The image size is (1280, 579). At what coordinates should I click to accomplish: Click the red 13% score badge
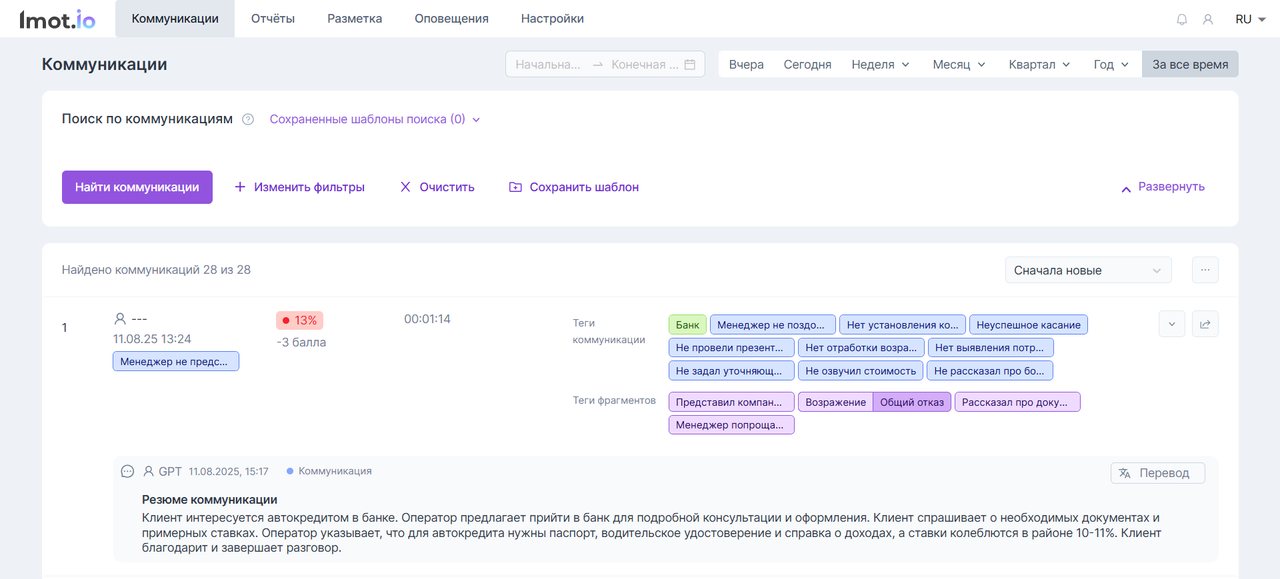(300, 320)
